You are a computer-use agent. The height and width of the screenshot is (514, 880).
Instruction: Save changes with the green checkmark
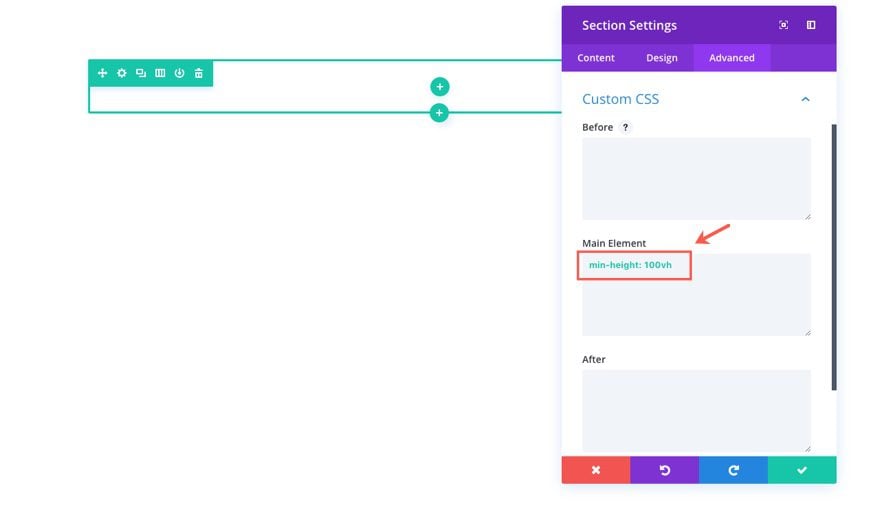tap(802, 470)
